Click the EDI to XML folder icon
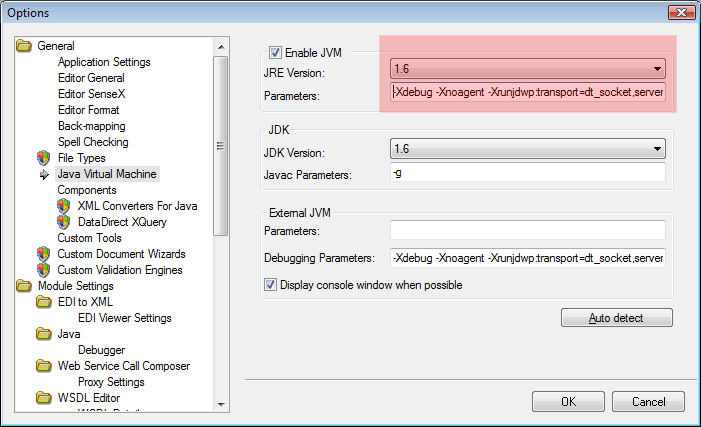The image size is (701, 427). click(44, 302)
